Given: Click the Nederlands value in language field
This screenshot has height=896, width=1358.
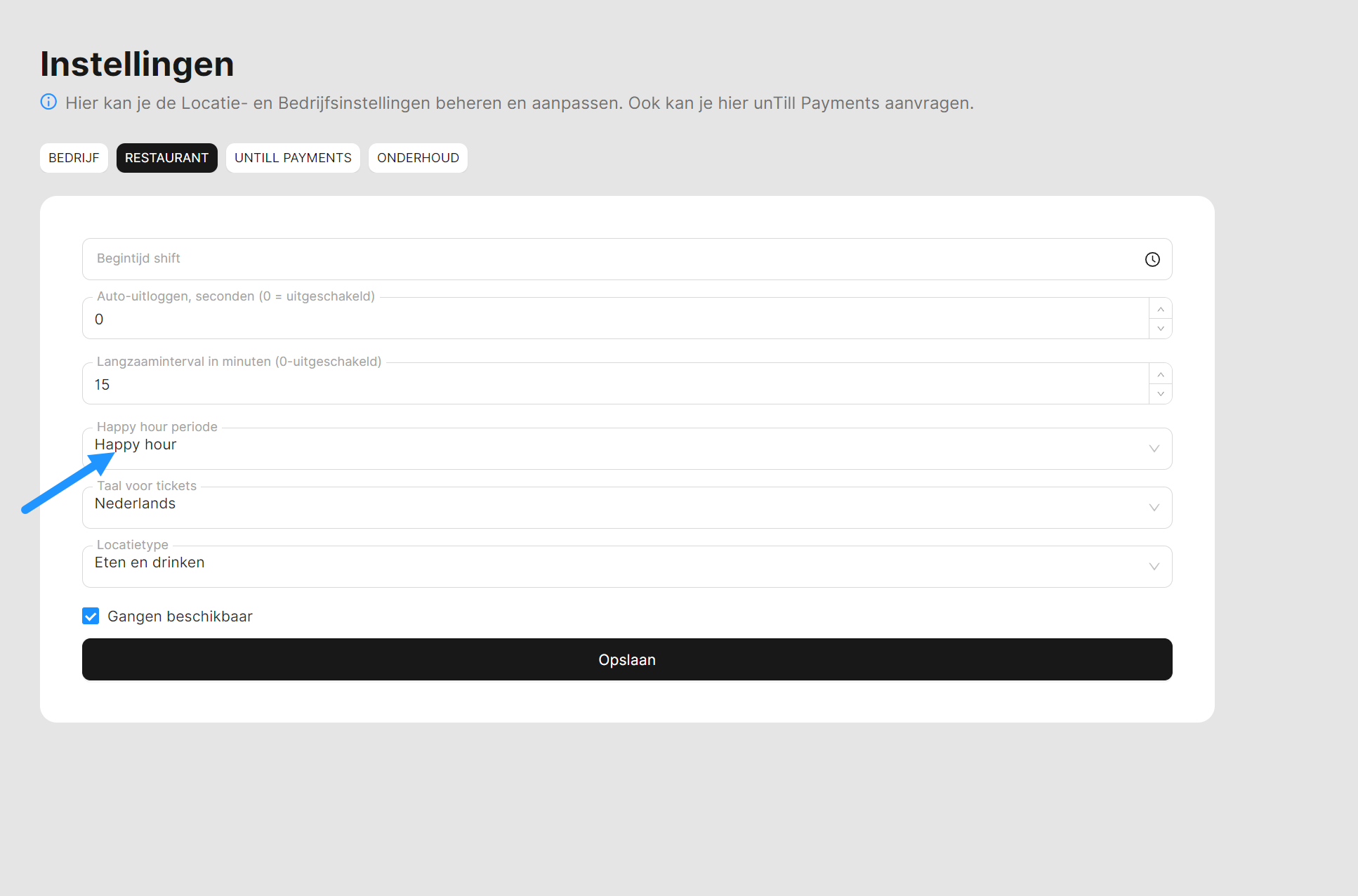Looking at the screenshot, I should [136, 503].
